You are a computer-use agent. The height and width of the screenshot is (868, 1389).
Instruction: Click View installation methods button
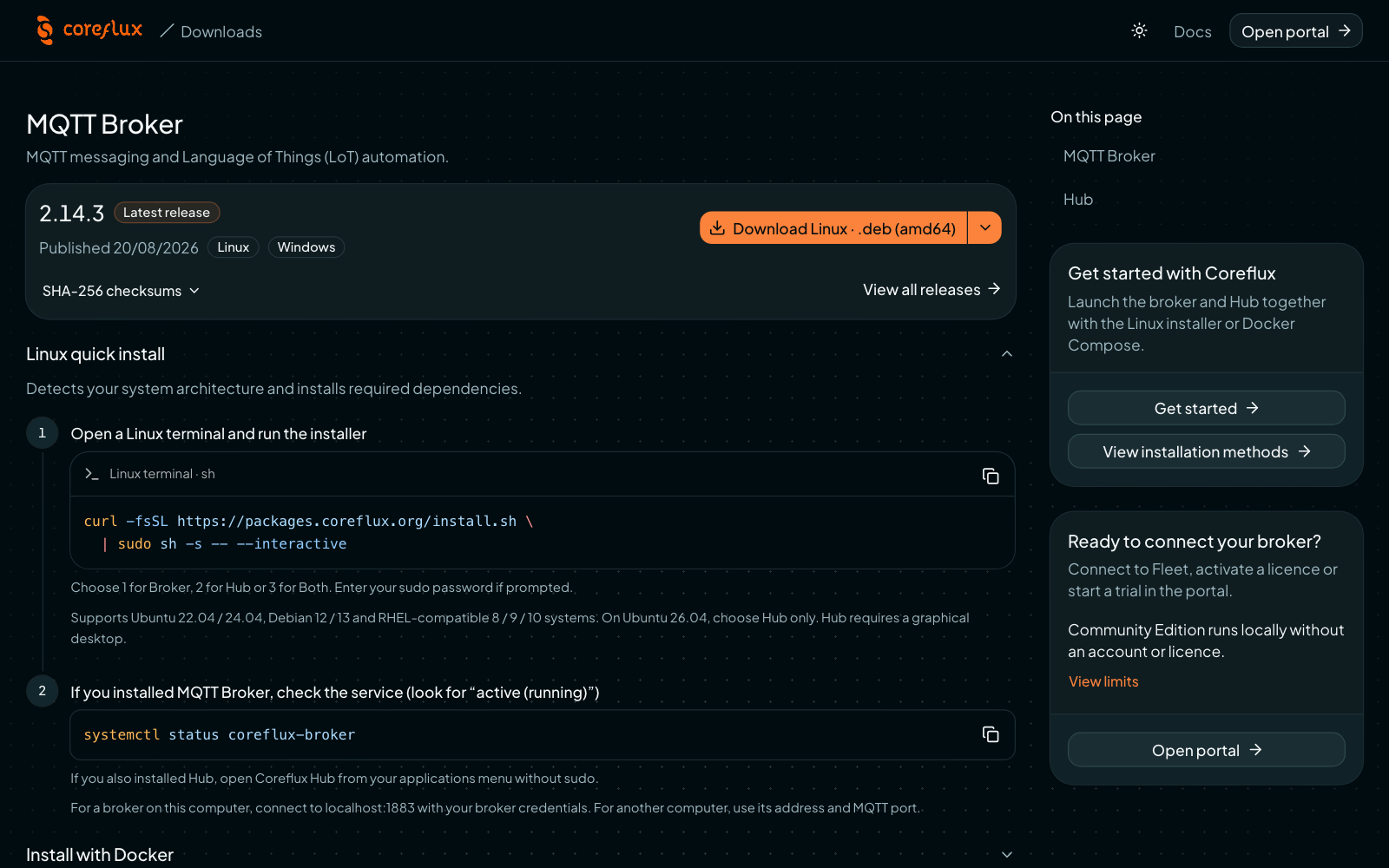pyautogui.click(x=1206, y=451)
